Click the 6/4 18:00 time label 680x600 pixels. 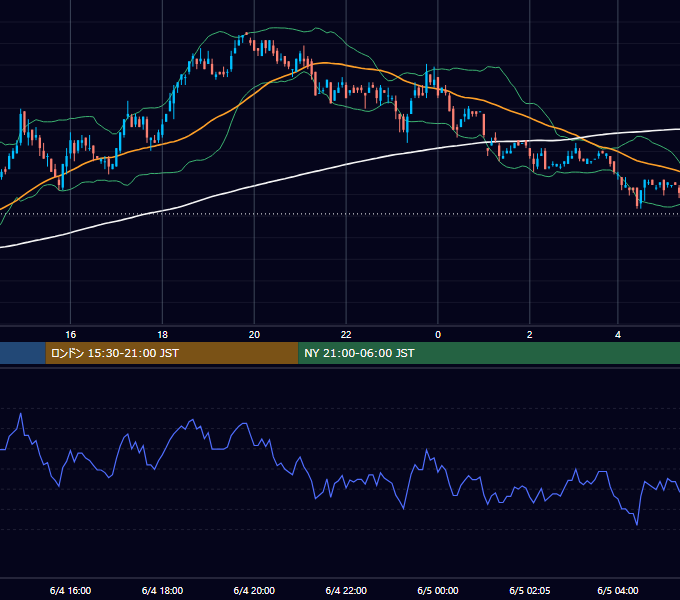coord(162,590)
